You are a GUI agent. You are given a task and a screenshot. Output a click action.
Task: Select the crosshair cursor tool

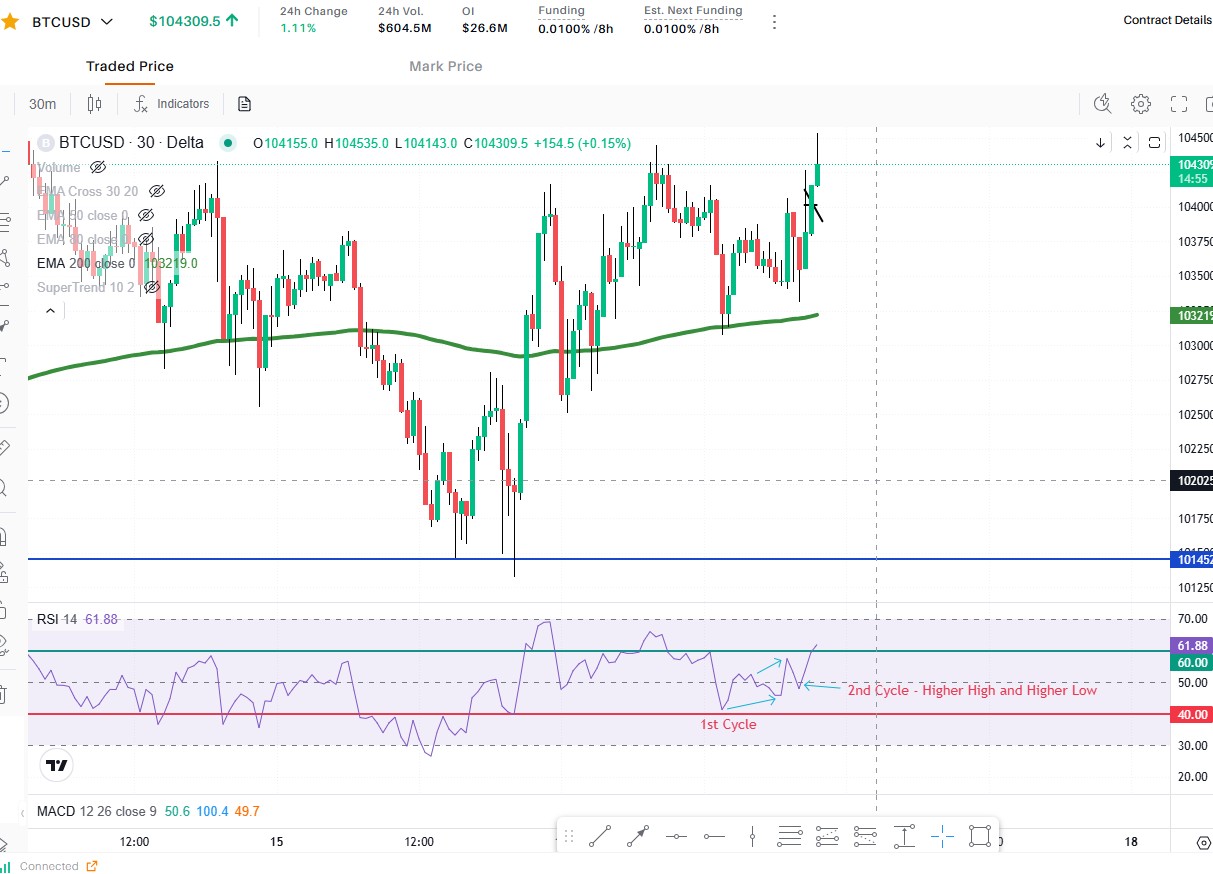[x=941, y=835]
